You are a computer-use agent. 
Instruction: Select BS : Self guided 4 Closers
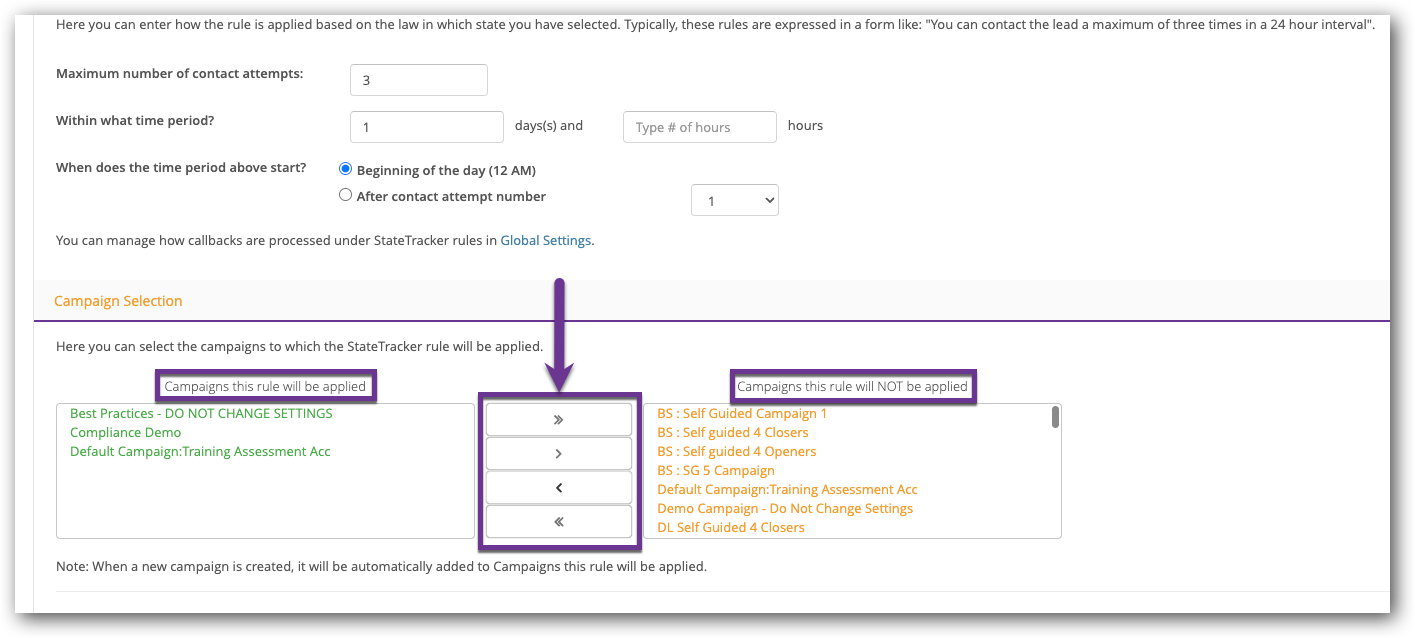click(x=732, y=432)
